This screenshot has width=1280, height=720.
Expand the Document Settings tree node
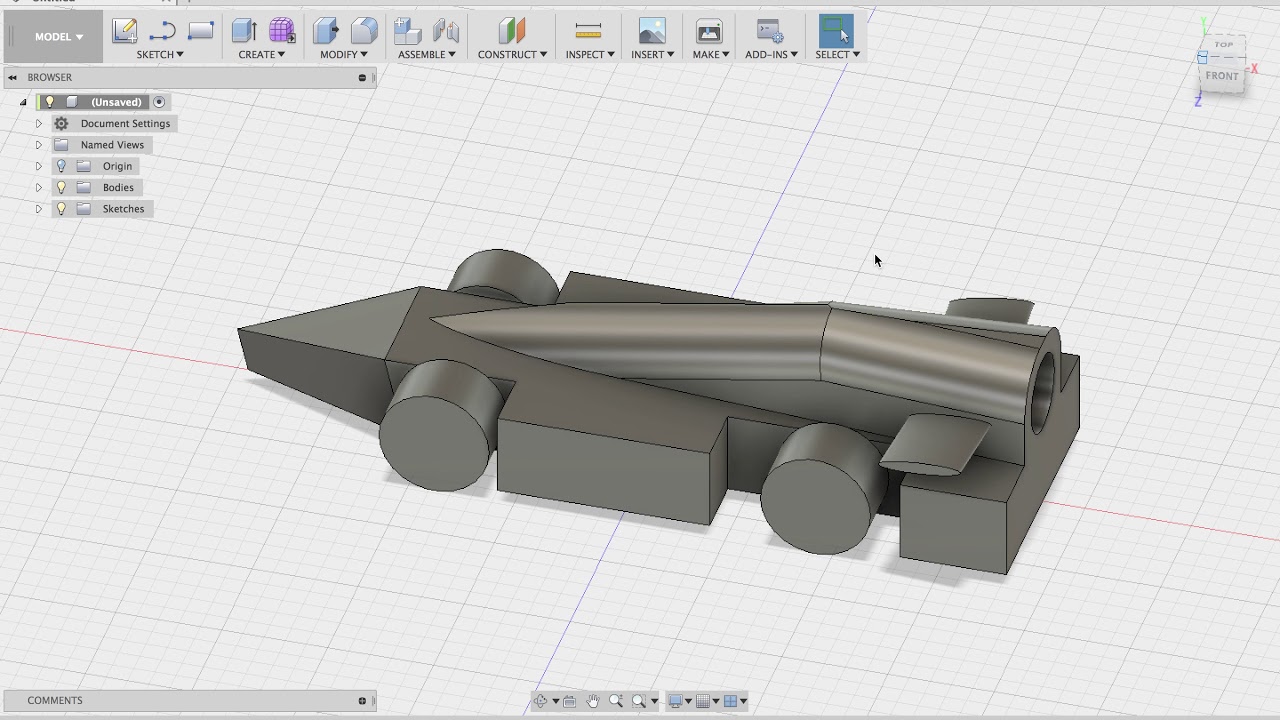coord(39,123)
